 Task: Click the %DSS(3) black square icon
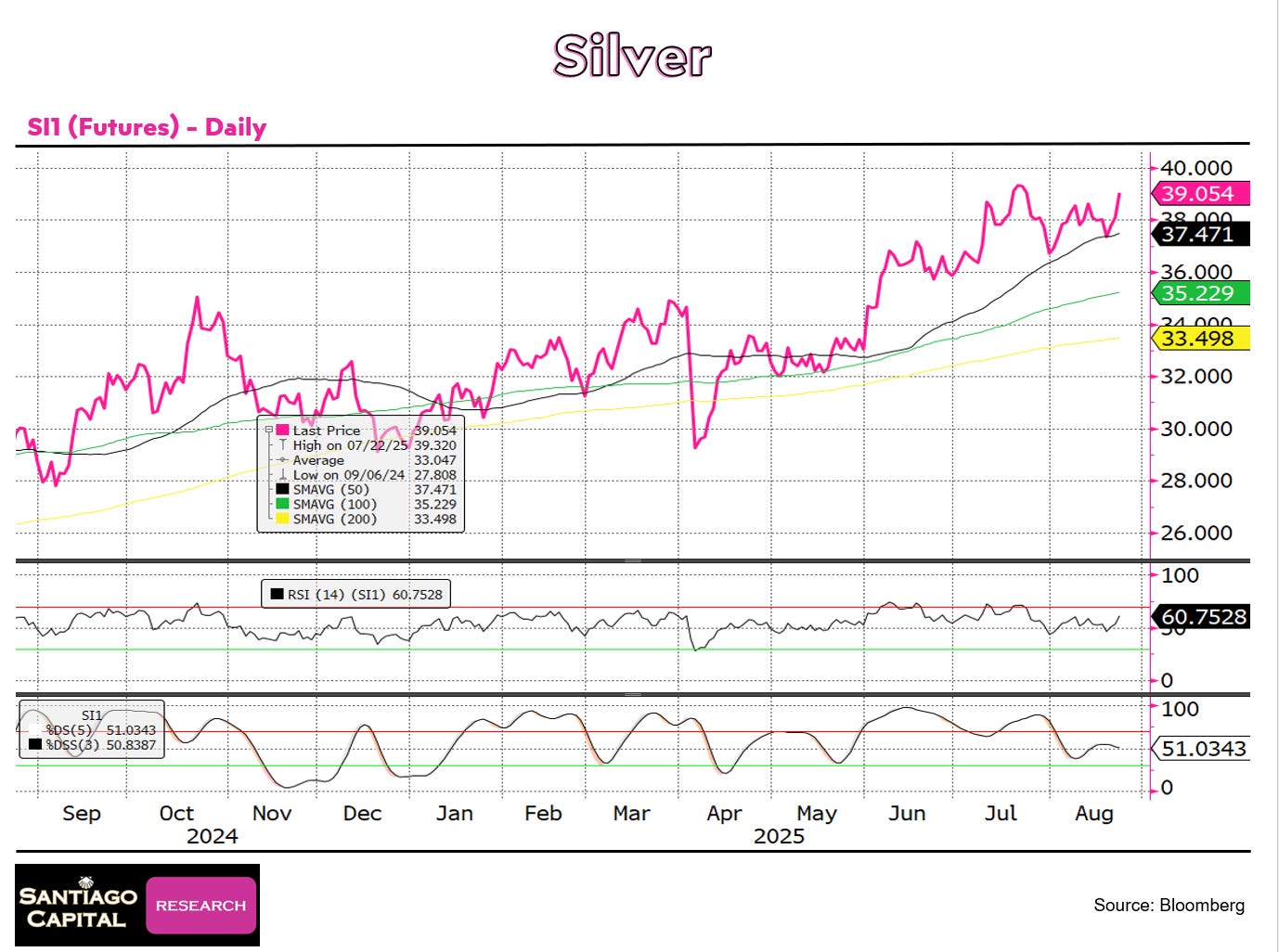click(34, 742)
